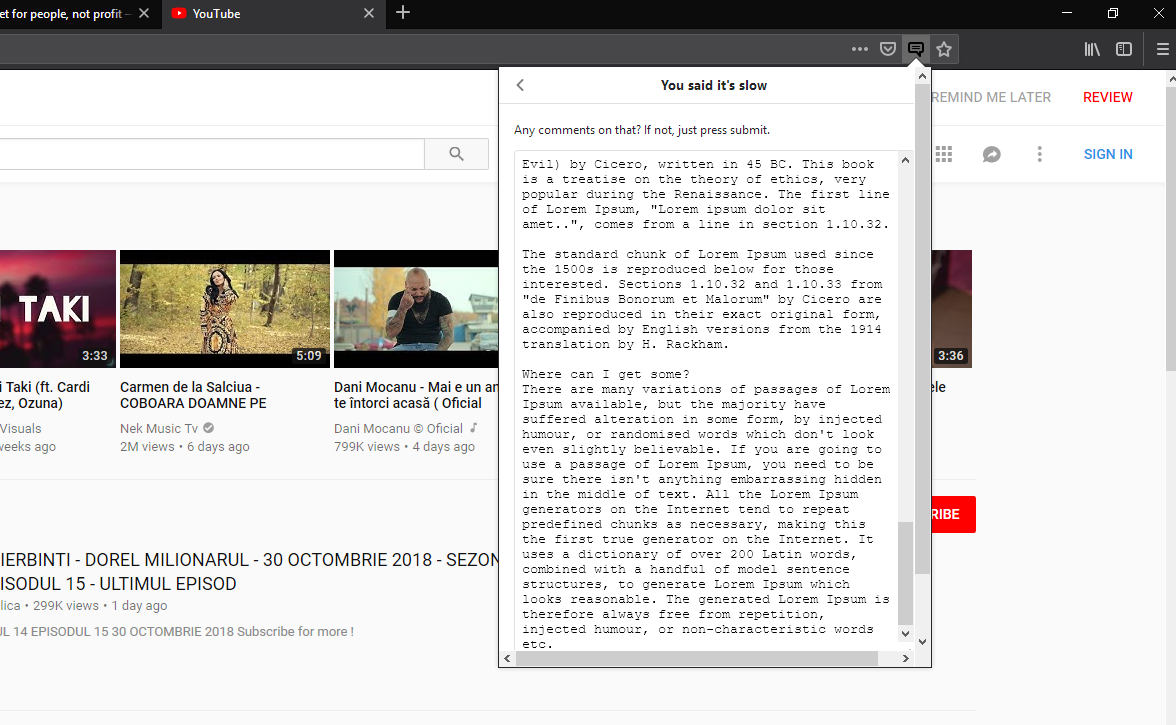Image resolution: width=1176 pixels, height=725 pixels.
Task: Bookmark this page with the star icon
Action: click(x=944, y=48)
